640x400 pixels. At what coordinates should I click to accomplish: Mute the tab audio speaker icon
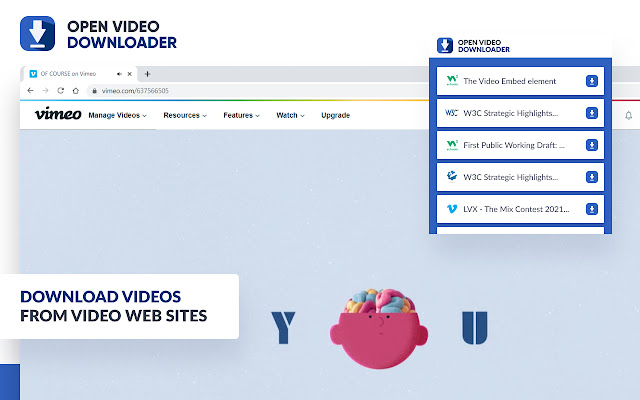tap(119, 74)
